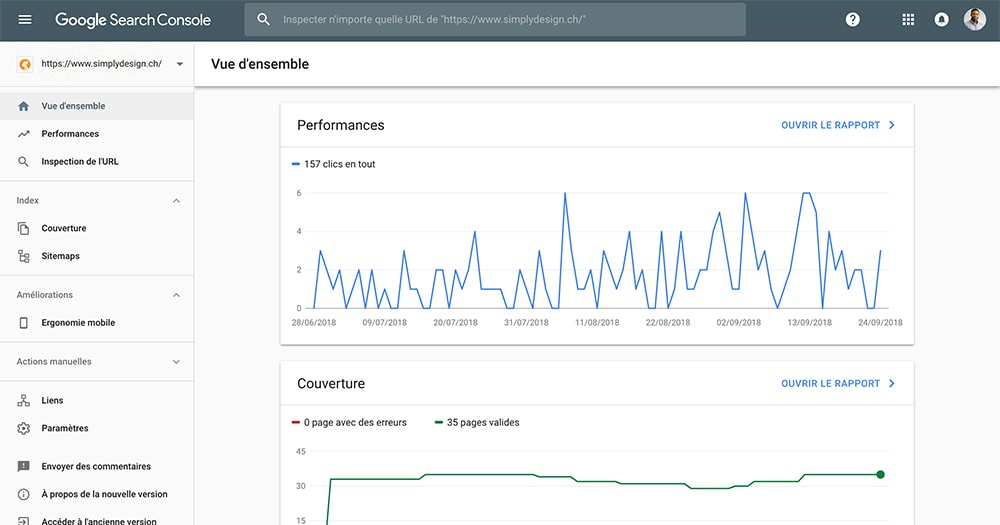This screenshot has height=525, width=1000.
Task: Click the search magnifier icon in URL bar
Action: point(263,19)
